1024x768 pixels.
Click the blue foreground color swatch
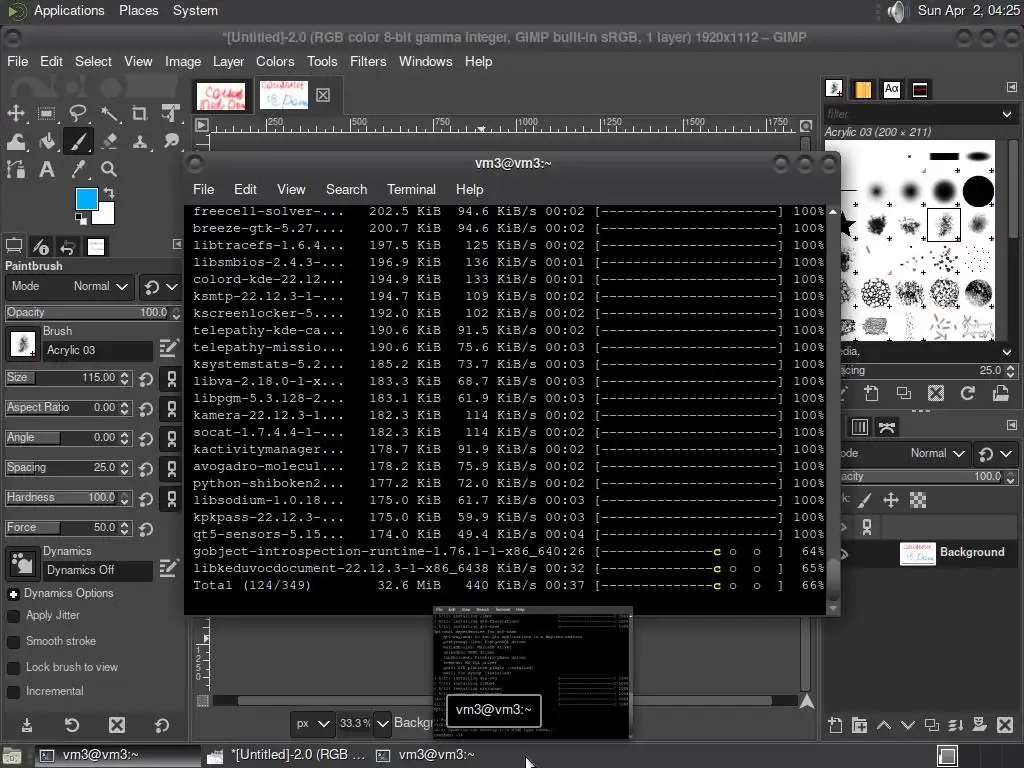[86, 199]
